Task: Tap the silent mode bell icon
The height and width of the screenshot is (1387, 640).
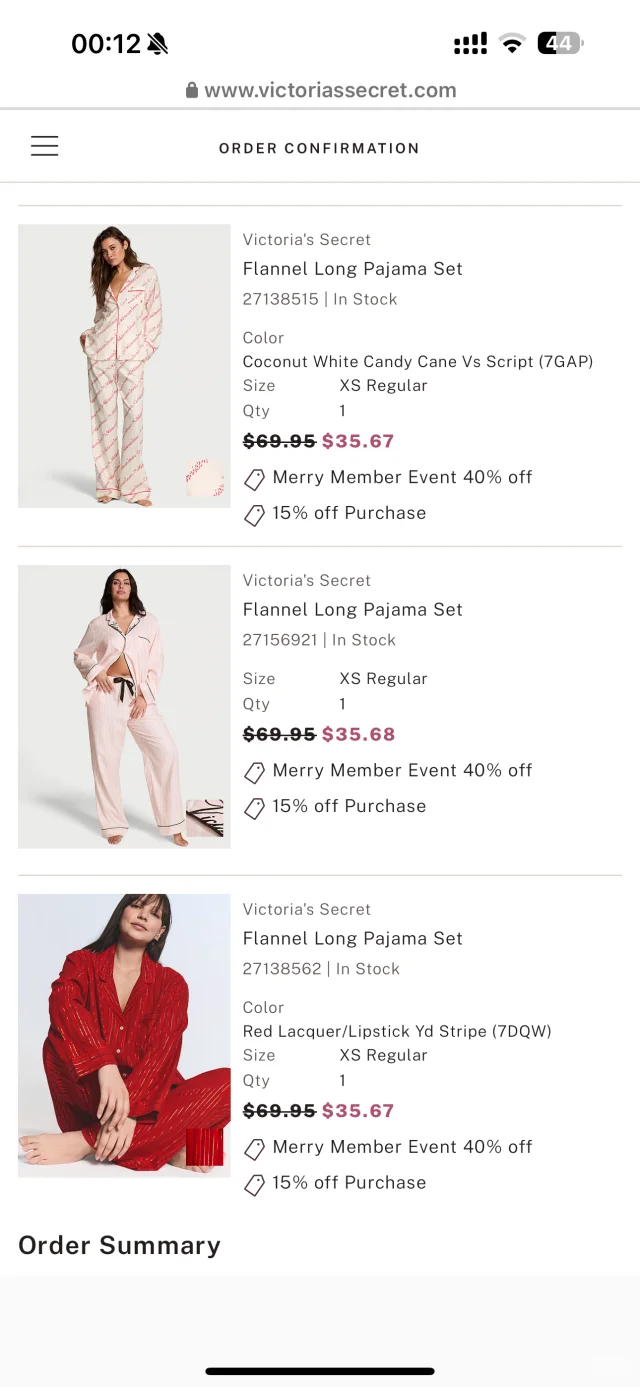Action: (x=158, y=43)
